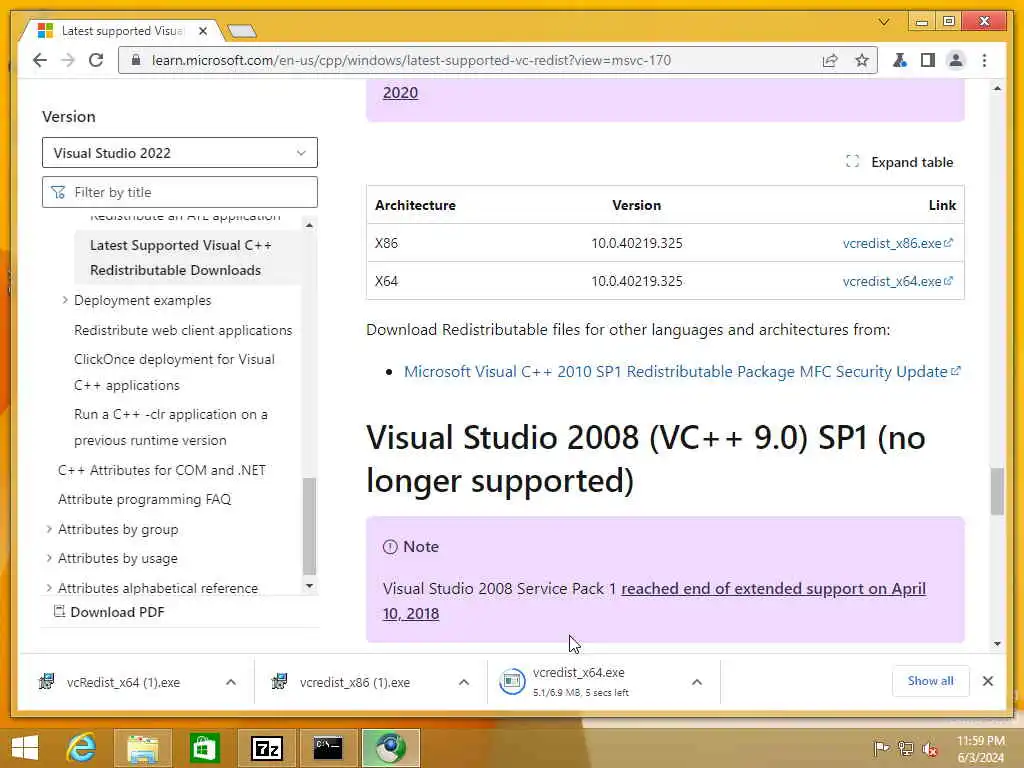The height and width of the screenshot is (768, 1024).
Task: Click the X64 row version 10.0.40219.325
Action: 636,281
